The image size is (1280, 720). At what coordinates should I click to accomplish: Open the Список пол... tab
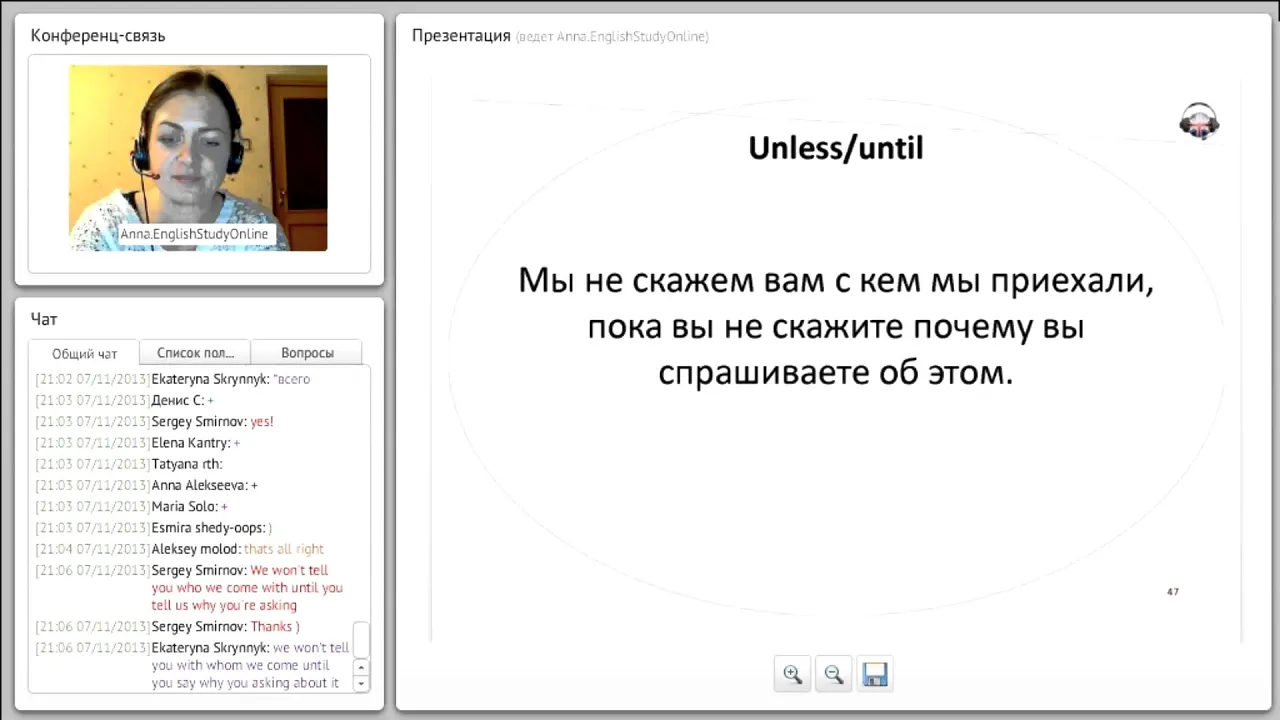(195, 352)
